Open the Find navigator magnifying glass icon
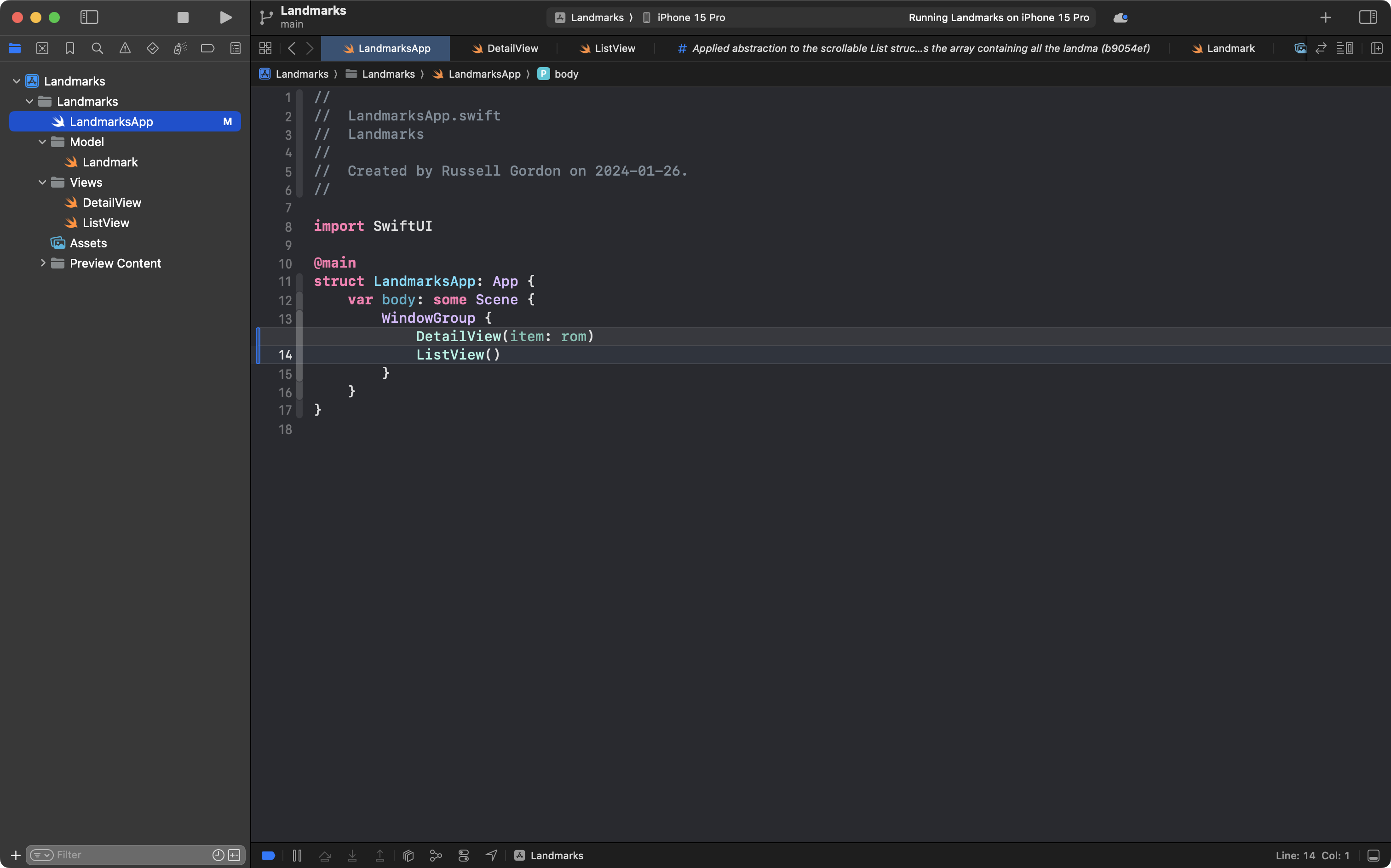 [x=97, y=48]
